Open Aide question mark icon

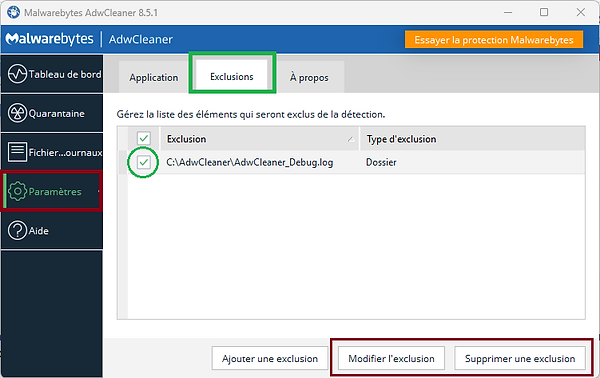point(17,230)
